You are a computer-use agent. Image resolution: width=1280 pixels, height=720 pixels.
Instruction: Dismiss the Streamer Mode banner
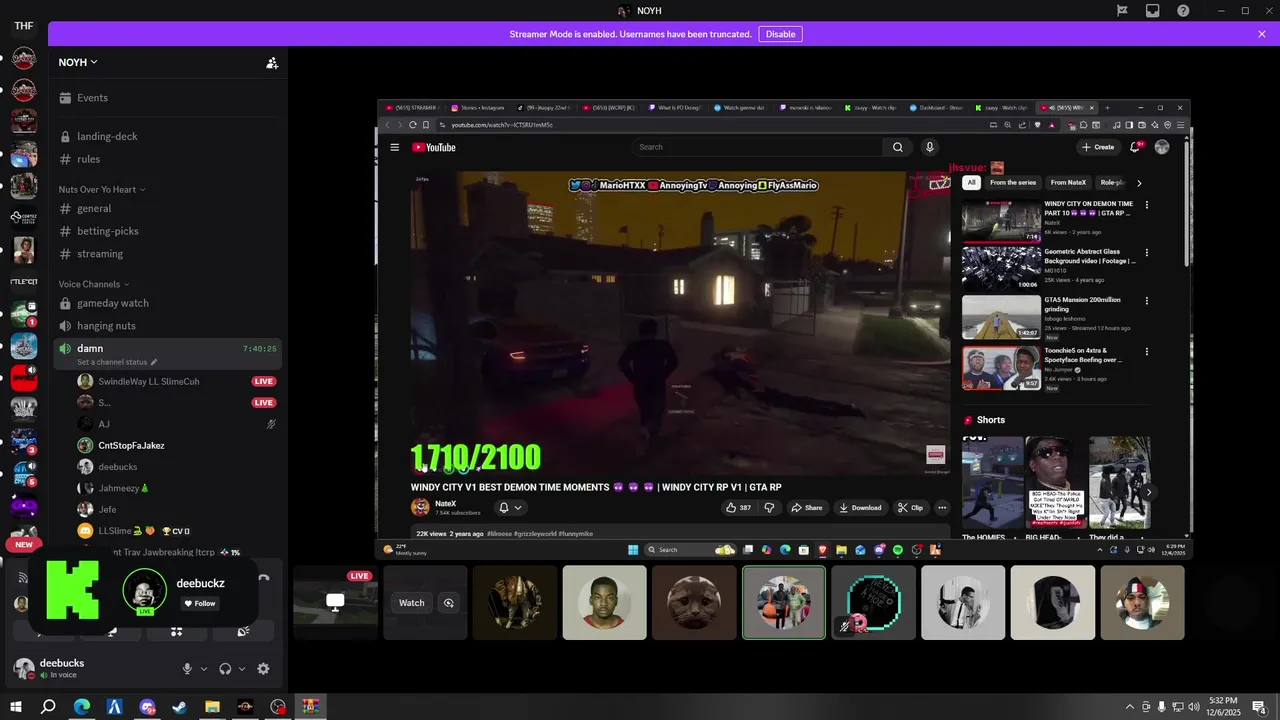click(1262, 34)
